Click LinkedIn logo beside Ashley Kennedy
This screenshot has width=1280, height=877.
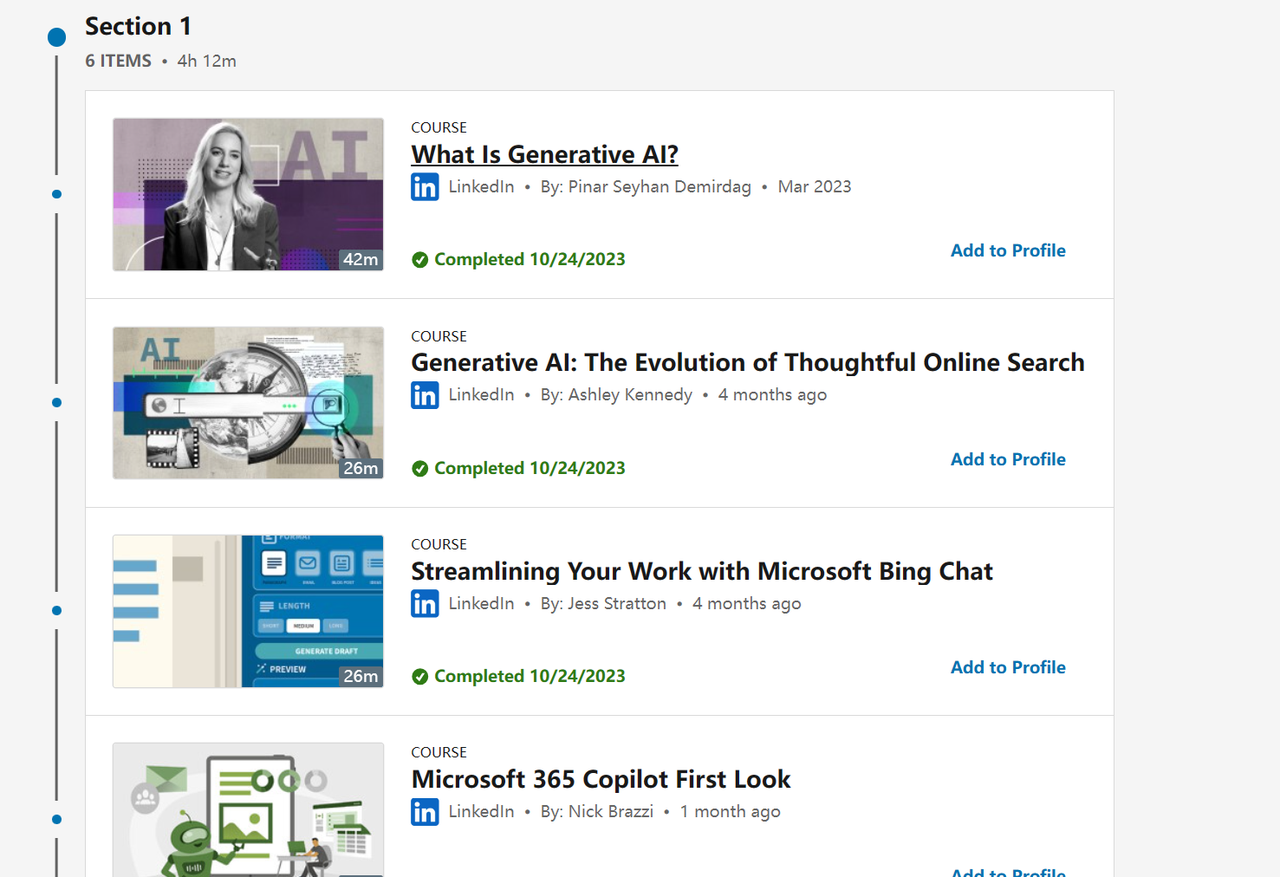pyautogui.click(x=425, y=395)
